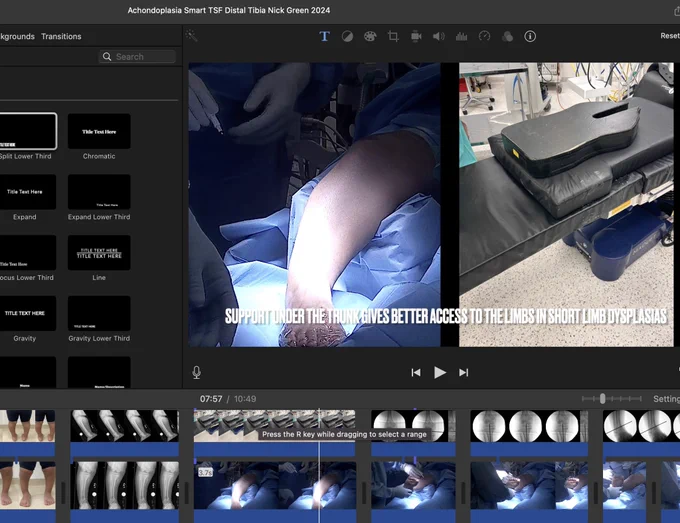This screenshot has width=680, height=523.
Task: Switch to the Transitions tab
Action: [x=61, y=36]
